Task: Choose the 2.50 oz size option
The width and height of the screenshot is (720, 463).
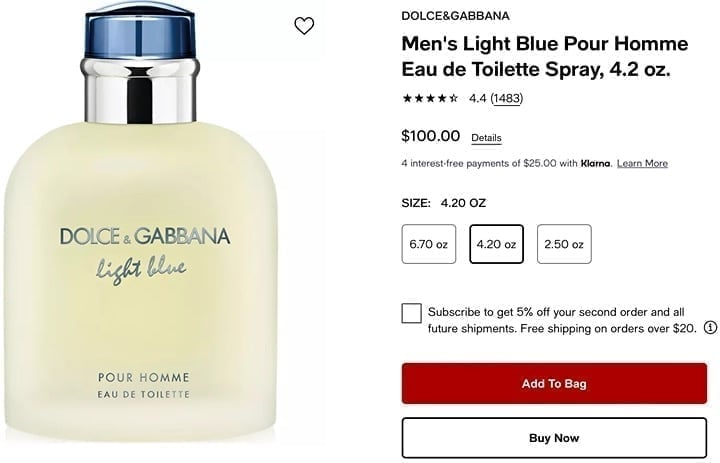Action: [564, 244]
